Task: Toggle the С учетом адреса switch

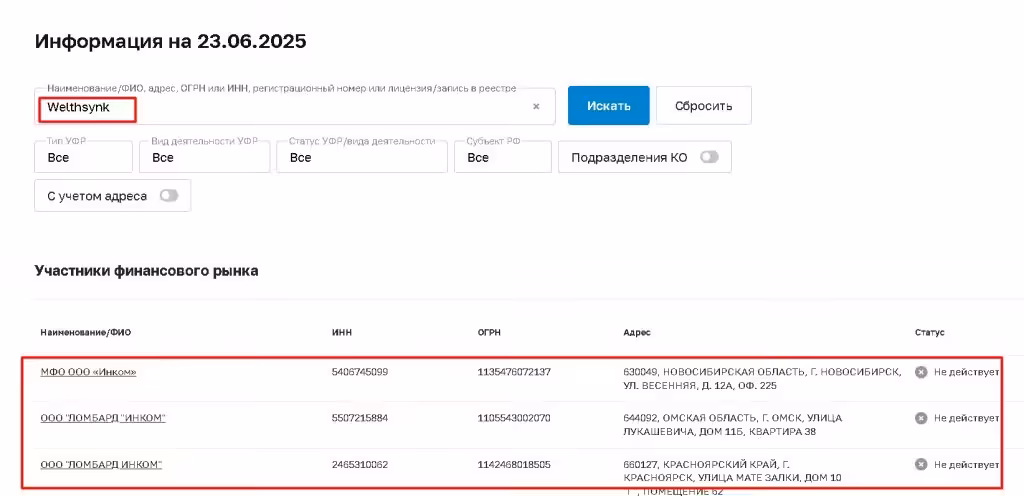Action: tap(168, 196)
